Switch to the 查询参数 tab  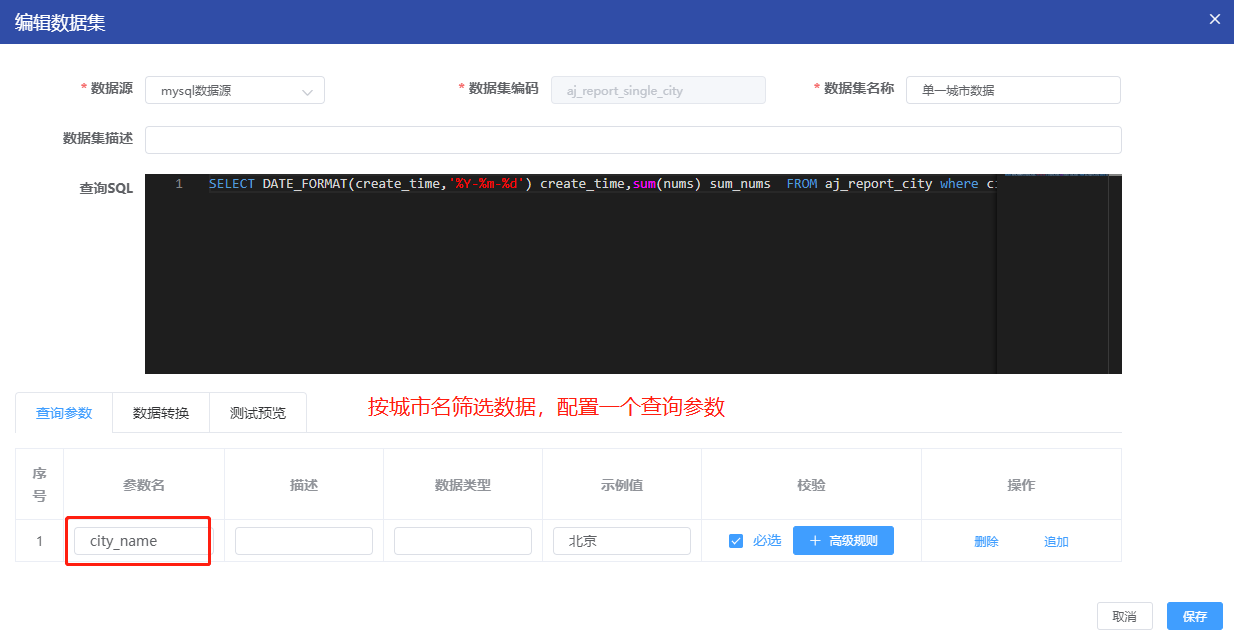tap(64, 413)
